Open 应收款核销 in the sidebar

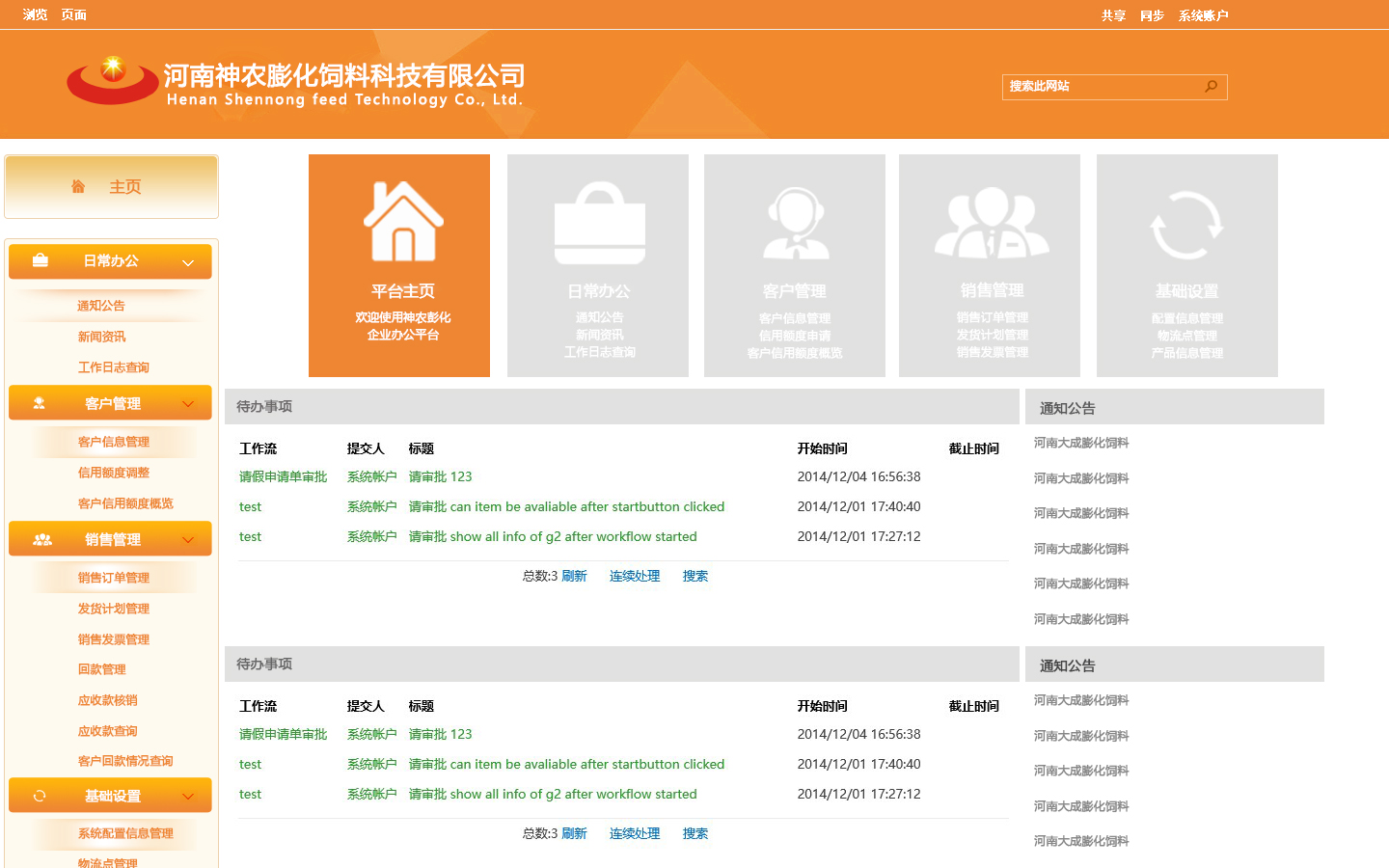[x=107, y=700]
